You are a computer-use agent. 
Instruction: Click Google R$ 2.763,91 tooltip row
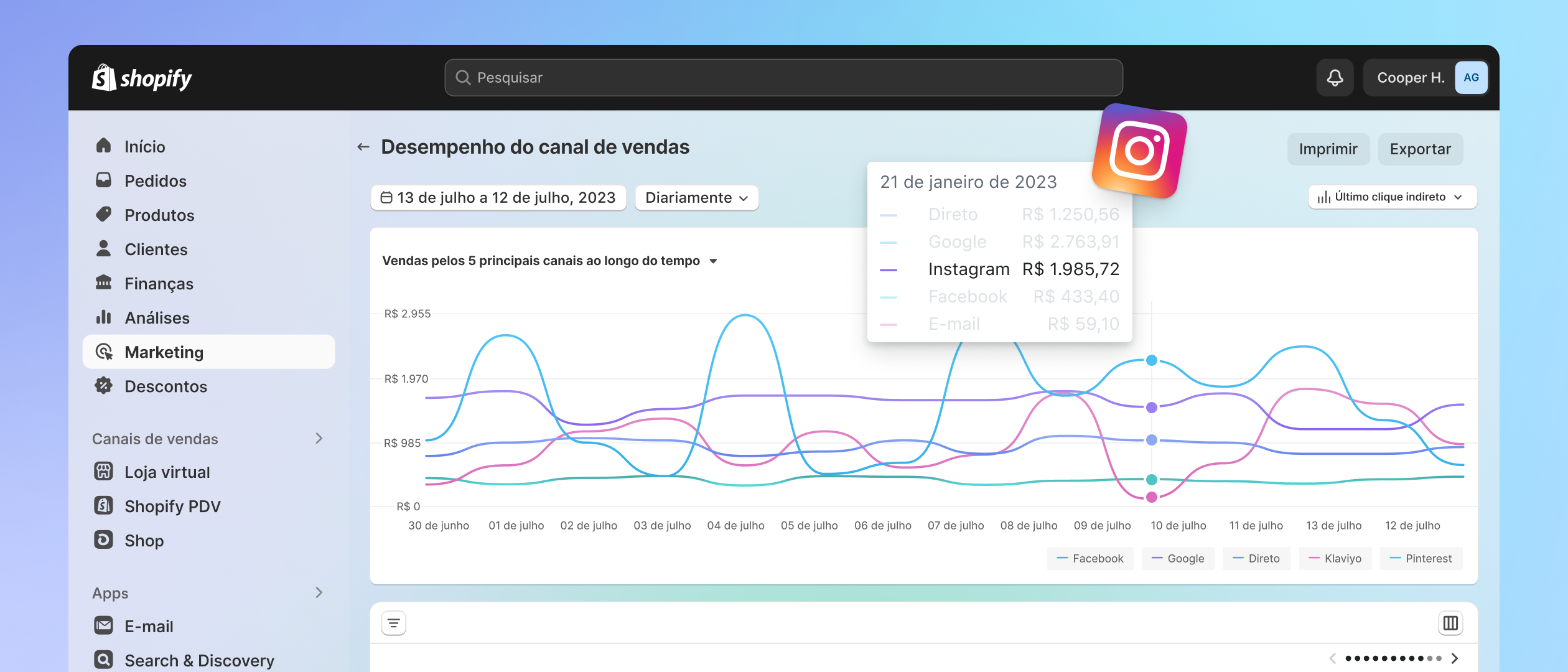point(999,242)
